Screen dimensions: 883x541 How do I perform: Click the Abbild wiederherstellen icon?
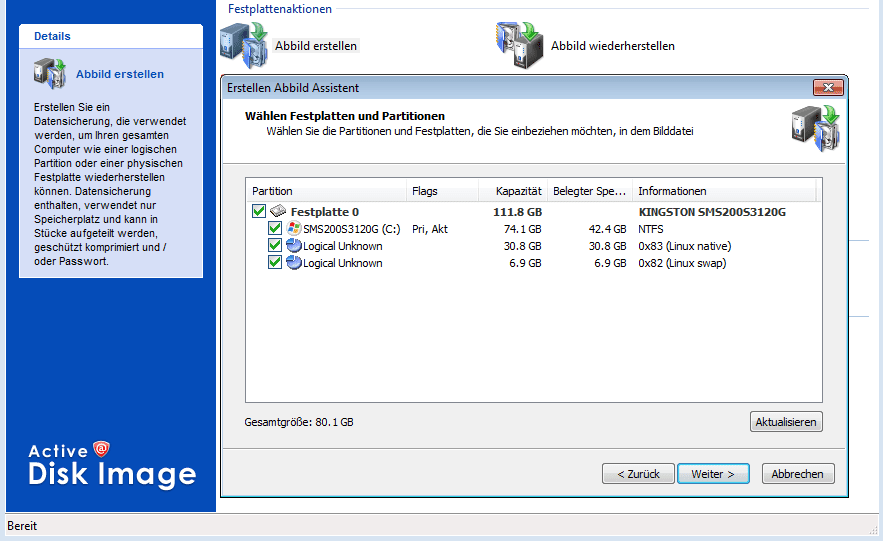tap(520, 45)
